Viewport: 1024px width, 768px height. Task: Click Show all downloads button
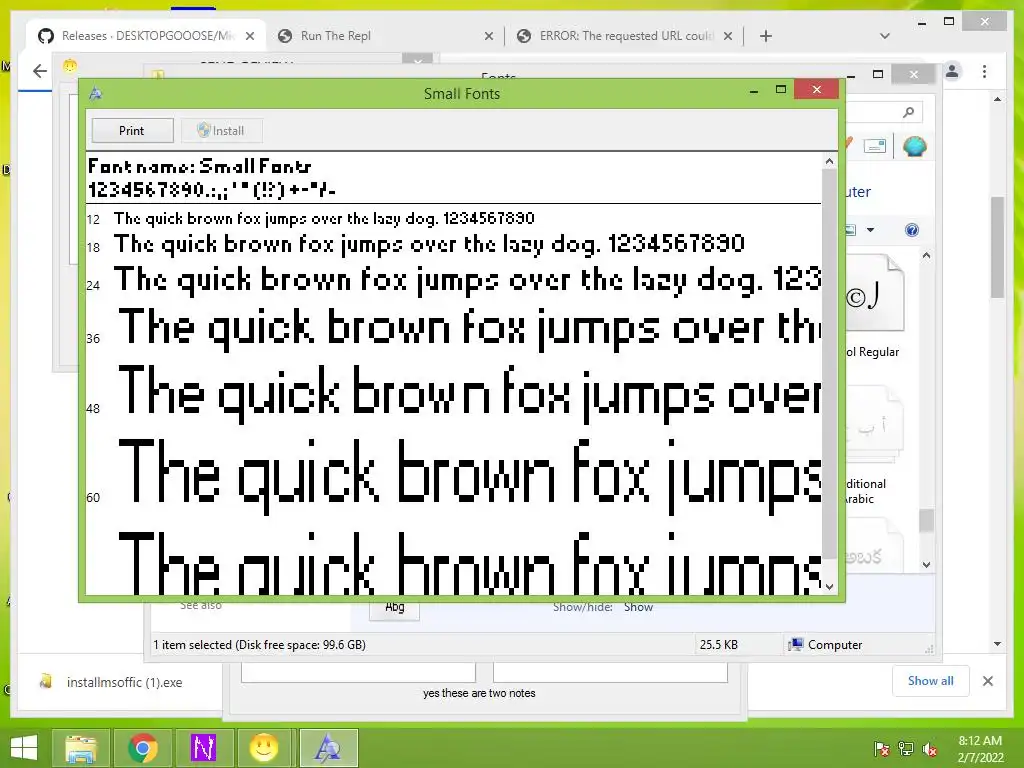point(931,681)
